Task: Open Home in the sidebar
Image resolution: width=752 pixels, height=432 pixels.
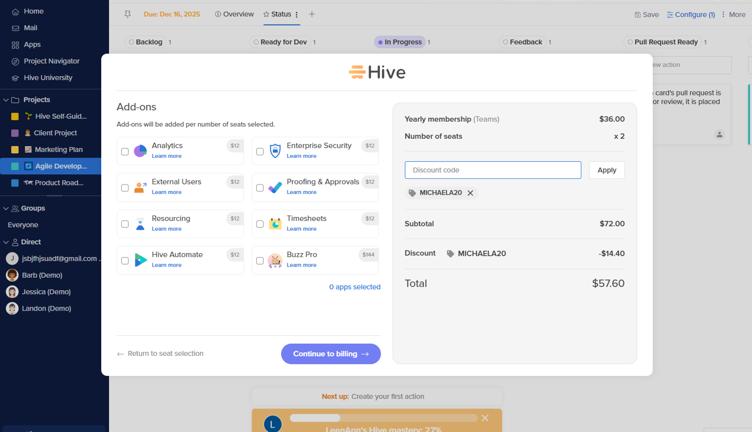Action: pyautogui.click(x=34, y=11)
